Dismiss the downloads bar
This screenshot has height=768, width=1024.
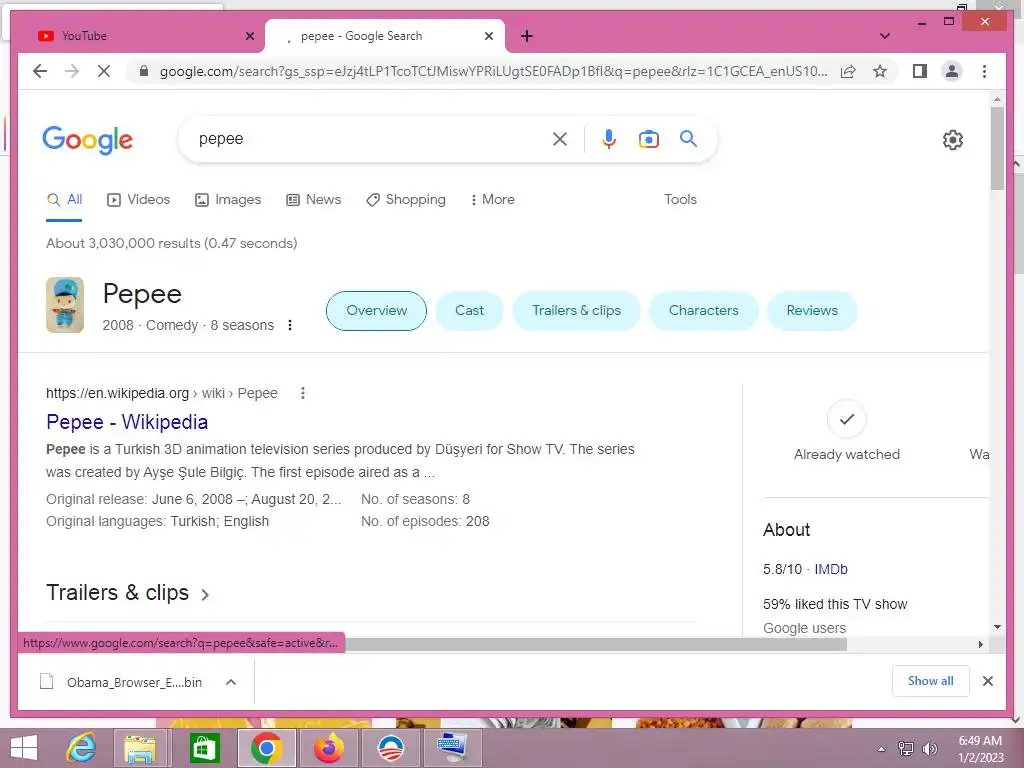pos(988,681)
